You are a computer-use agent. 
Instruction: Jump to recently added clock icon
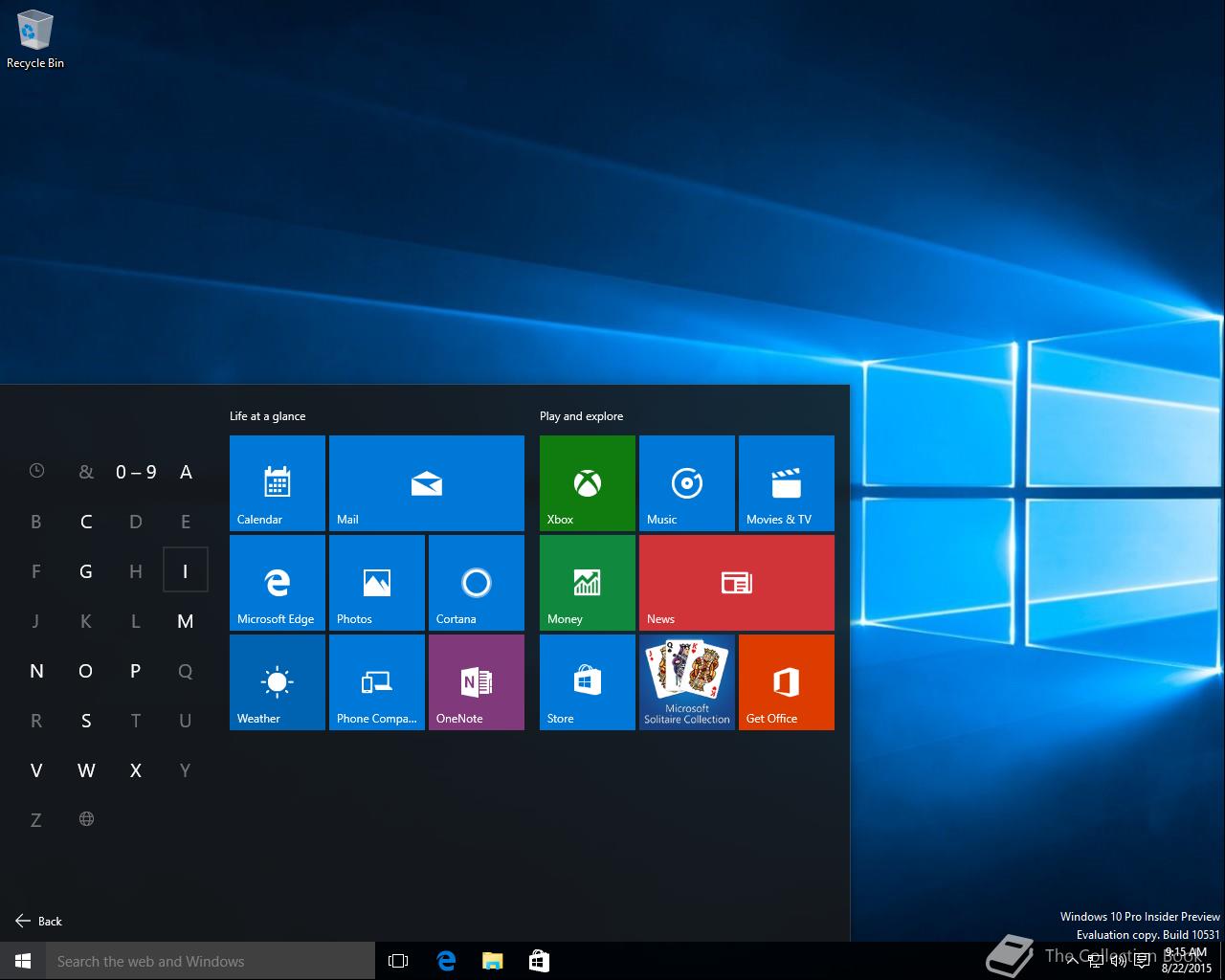coord(36,471)
